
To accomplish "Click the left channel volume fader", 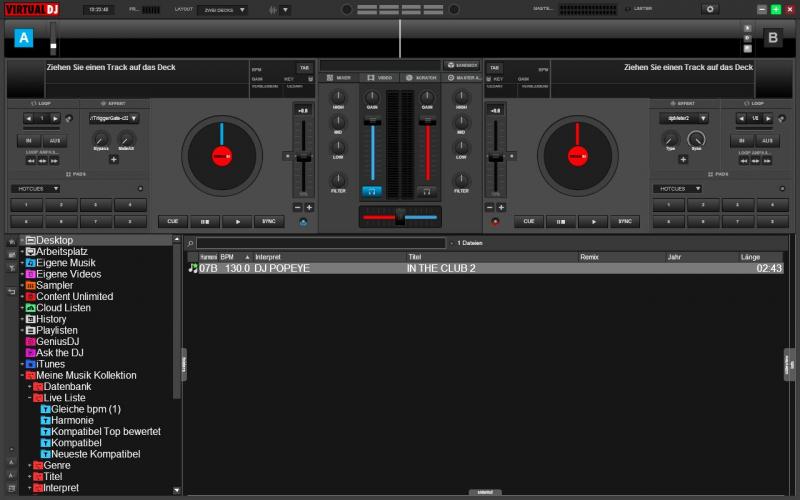I will [x=372, y=121].
